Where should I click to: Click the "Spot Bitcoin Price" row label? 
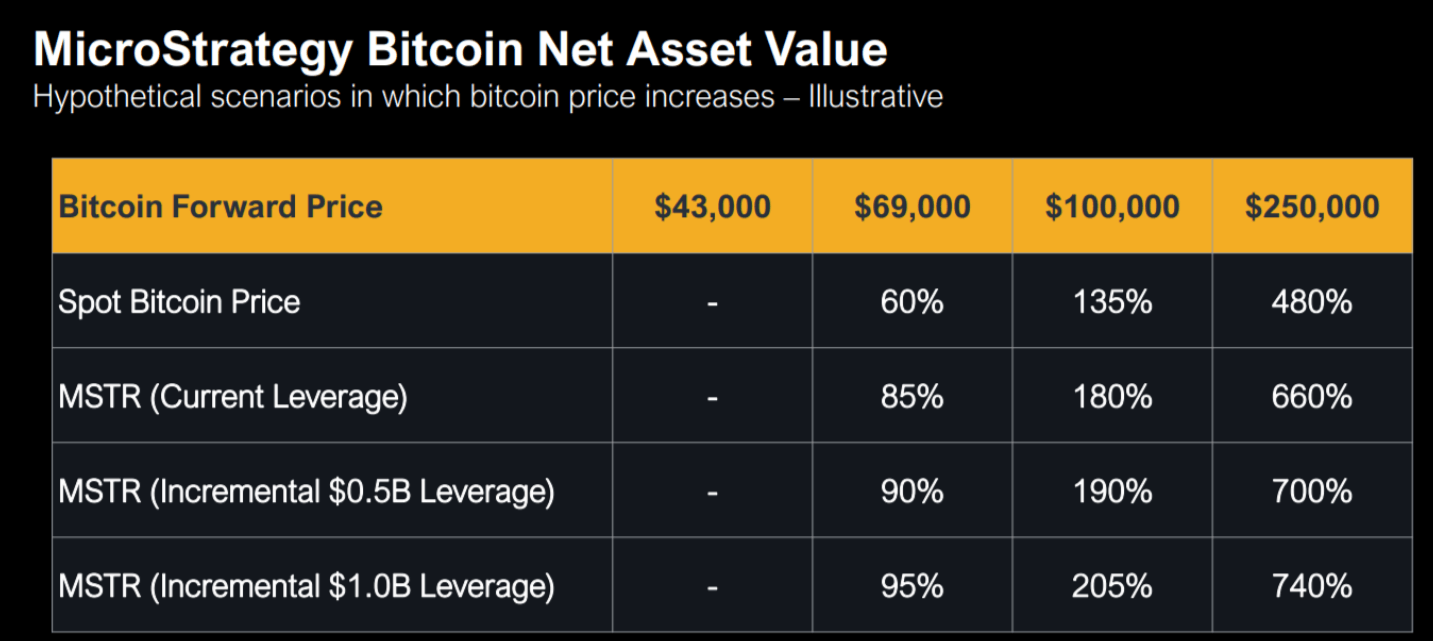point(179,302)
